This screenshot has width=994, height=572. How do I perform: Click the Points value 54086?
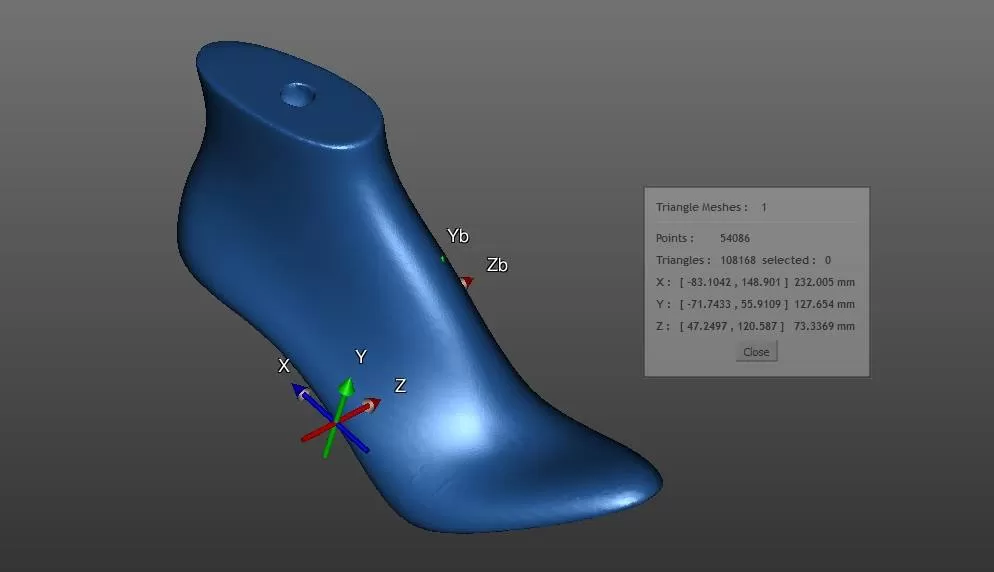click(x=735, y=238)
